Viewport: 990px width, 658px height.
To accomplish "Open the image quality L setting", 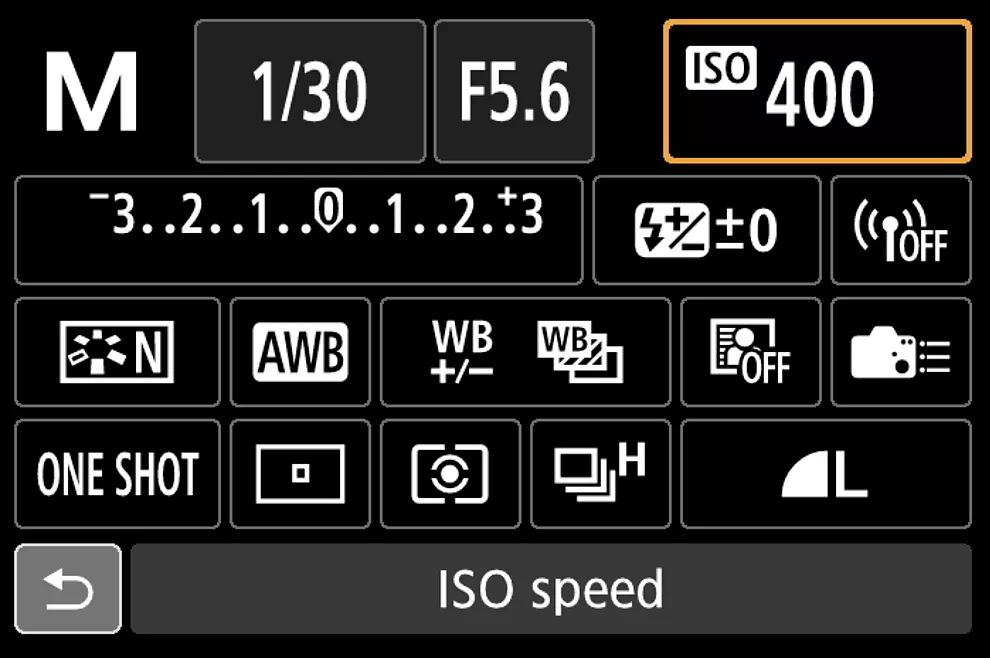I will pyautogui.click(x=826, y=474).
